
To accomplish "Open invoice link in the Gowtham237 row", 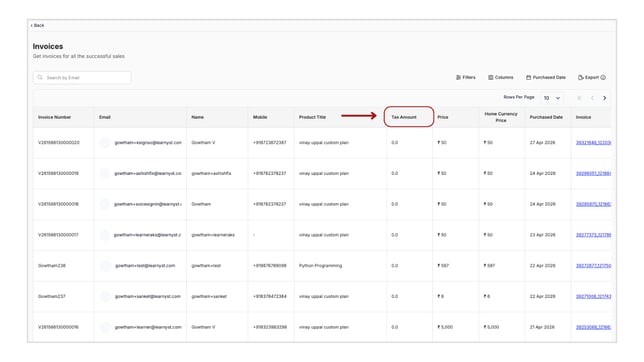I will click(593, 297).
